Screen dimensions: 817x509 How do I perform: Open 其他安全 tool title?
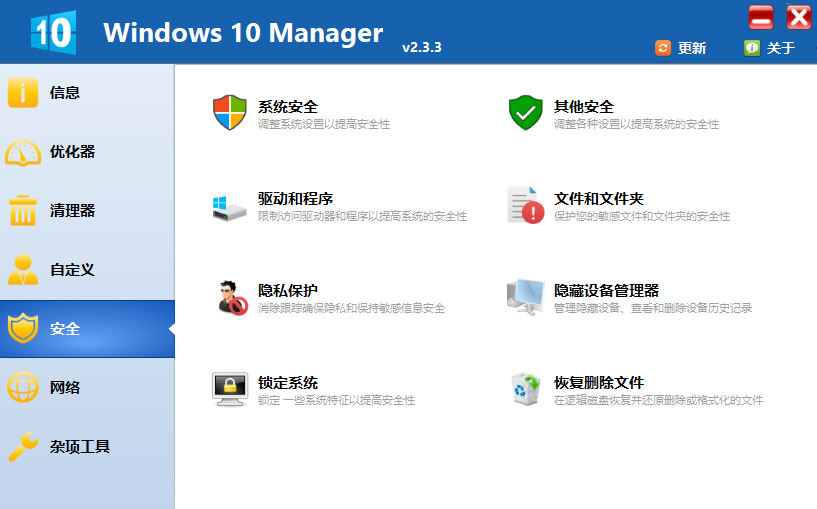click(x=584, y=107)
